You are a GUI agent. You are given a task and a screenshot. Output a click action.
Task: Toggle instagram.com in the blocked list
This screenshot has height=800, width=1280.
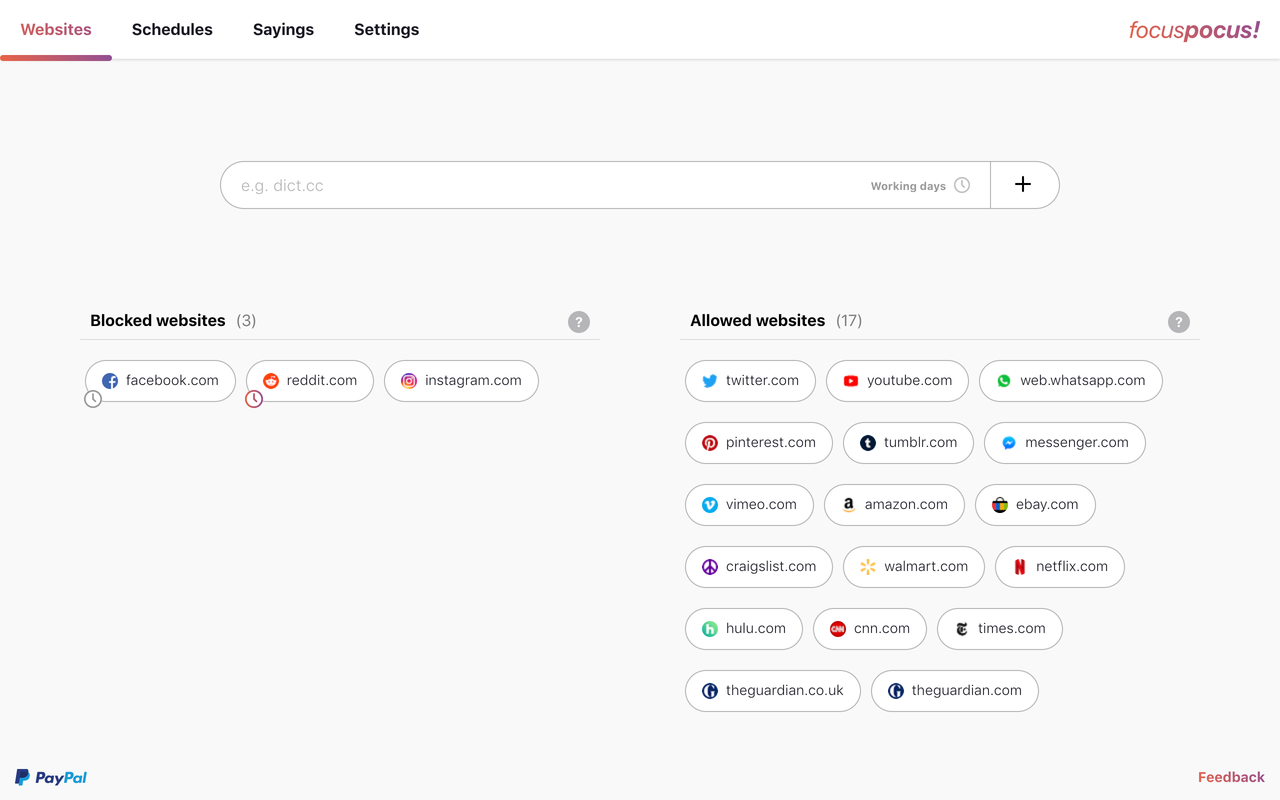tap(461, 381)
